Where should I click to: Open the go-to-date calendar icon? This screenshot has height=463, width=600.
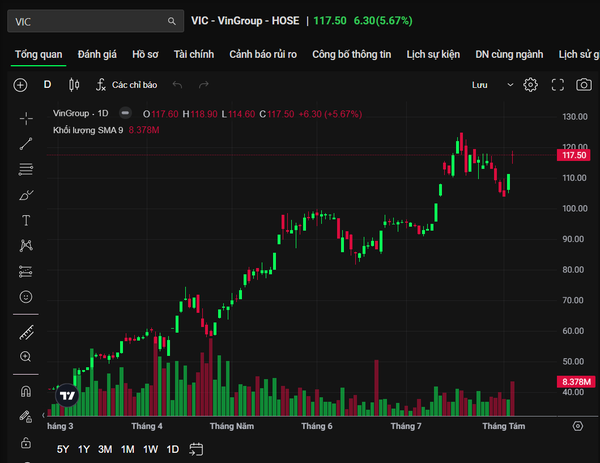click(x=196, y=449)
